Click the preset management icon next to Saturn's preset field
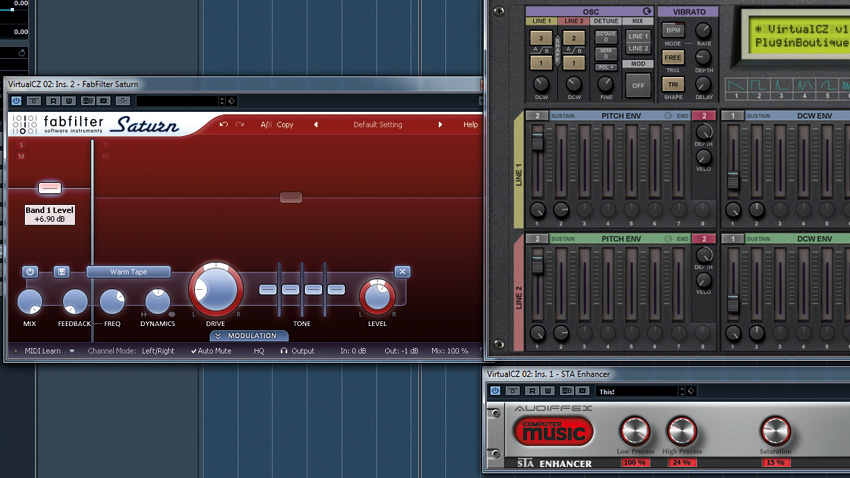Viewport: 850px width, 478px height. click(231, 101)
